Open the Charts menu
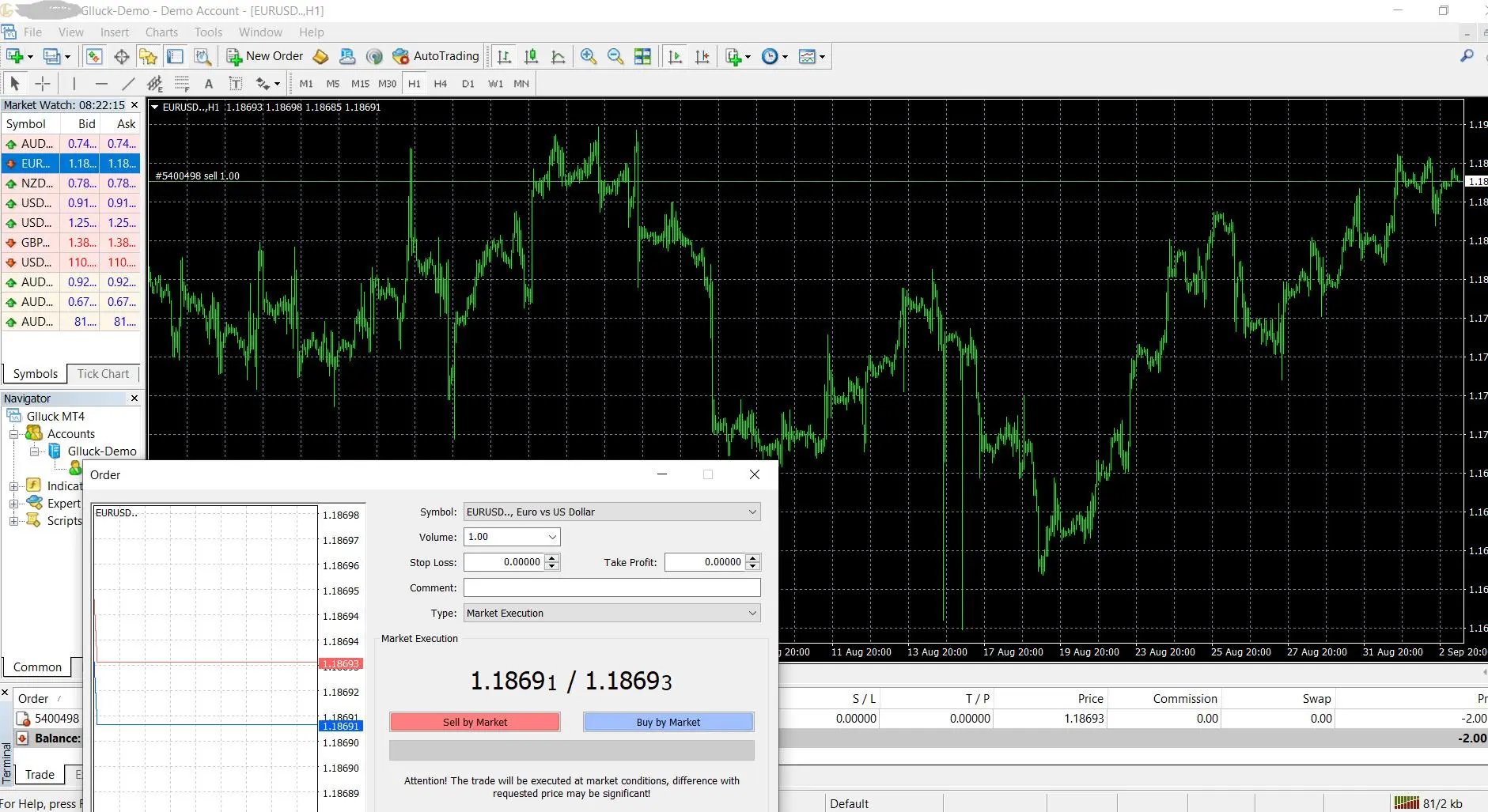Image resolution: width=1488 pixels, height=812 pixels. click(161, 32)
